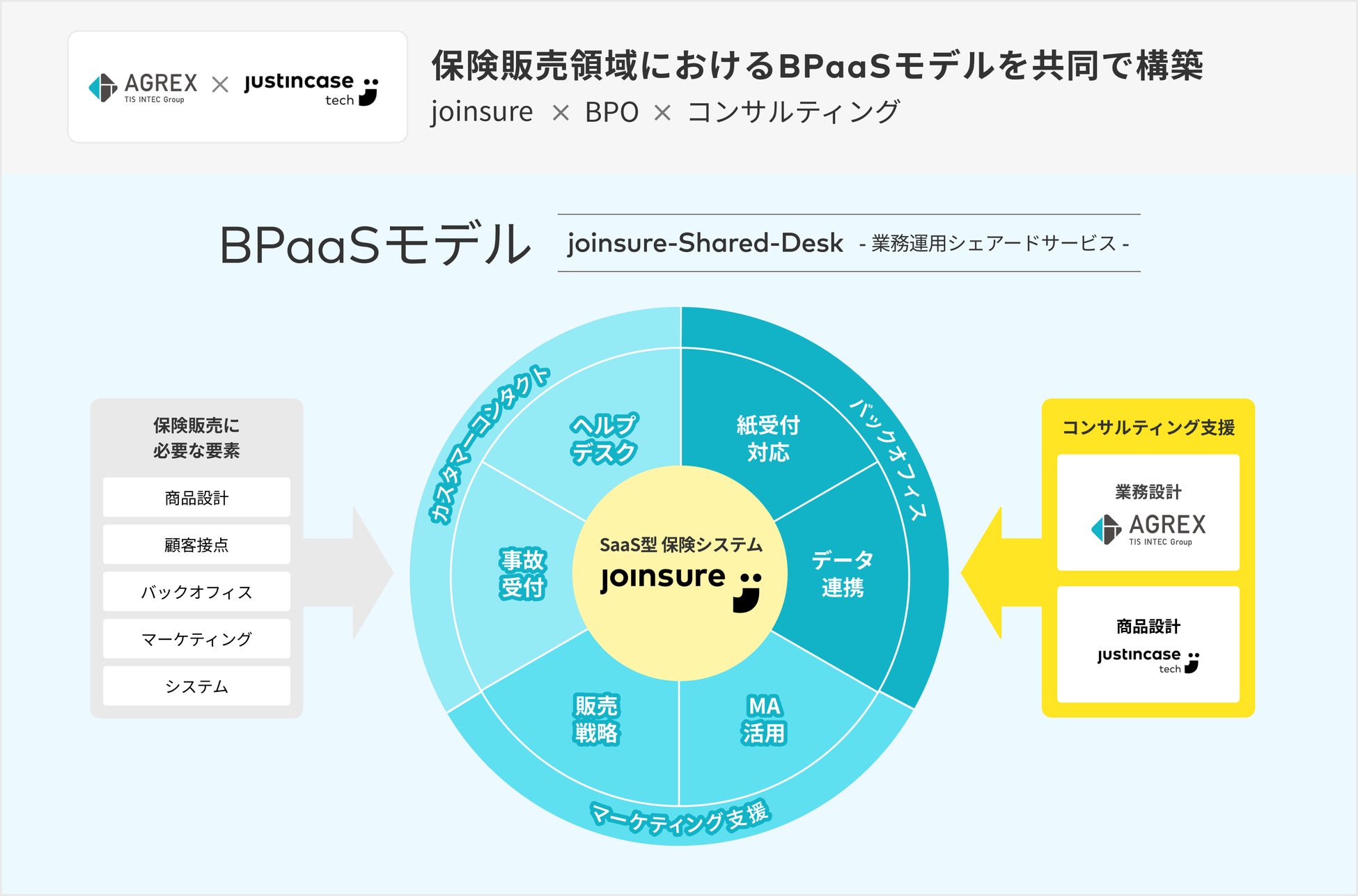Click the 紙受付対応 wheel segment

tap(767, 439)
